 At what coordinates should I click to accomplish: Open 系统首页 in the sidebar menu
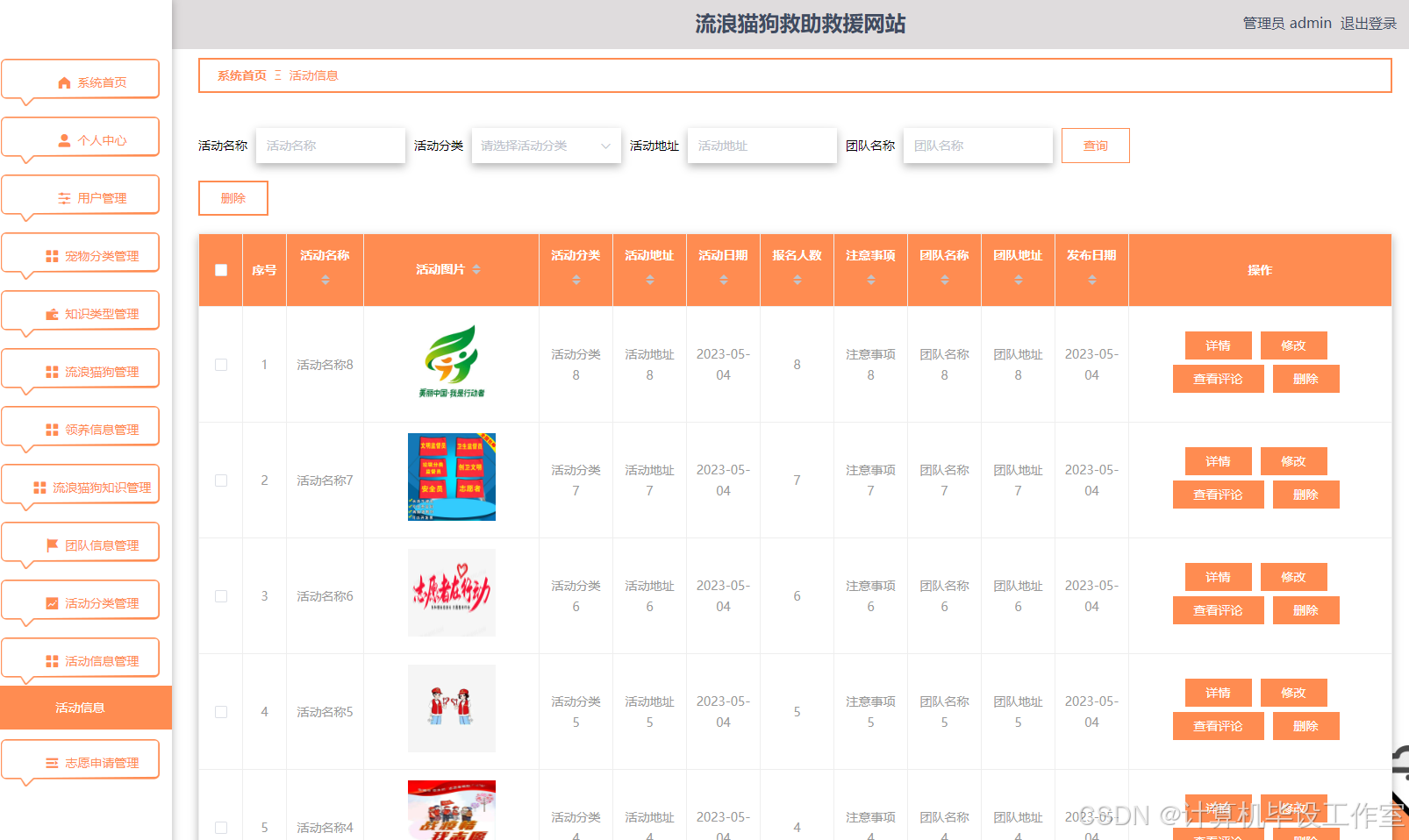pos(81,81)
